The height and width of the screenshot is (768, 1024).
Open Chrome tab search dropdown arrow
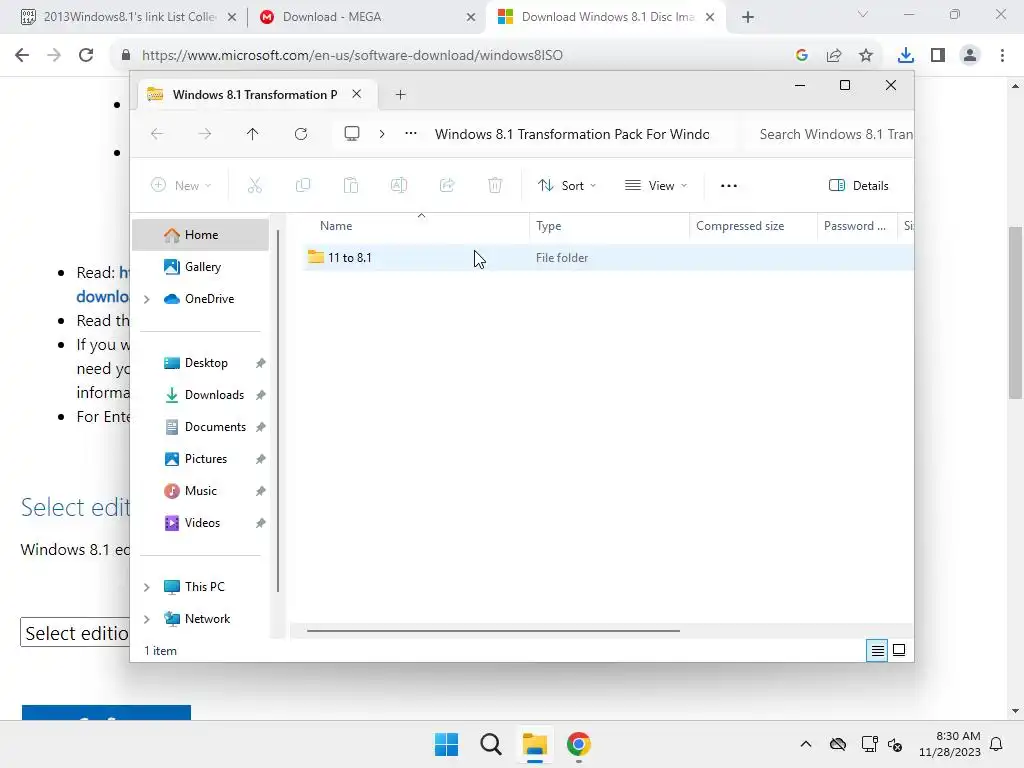863,14
